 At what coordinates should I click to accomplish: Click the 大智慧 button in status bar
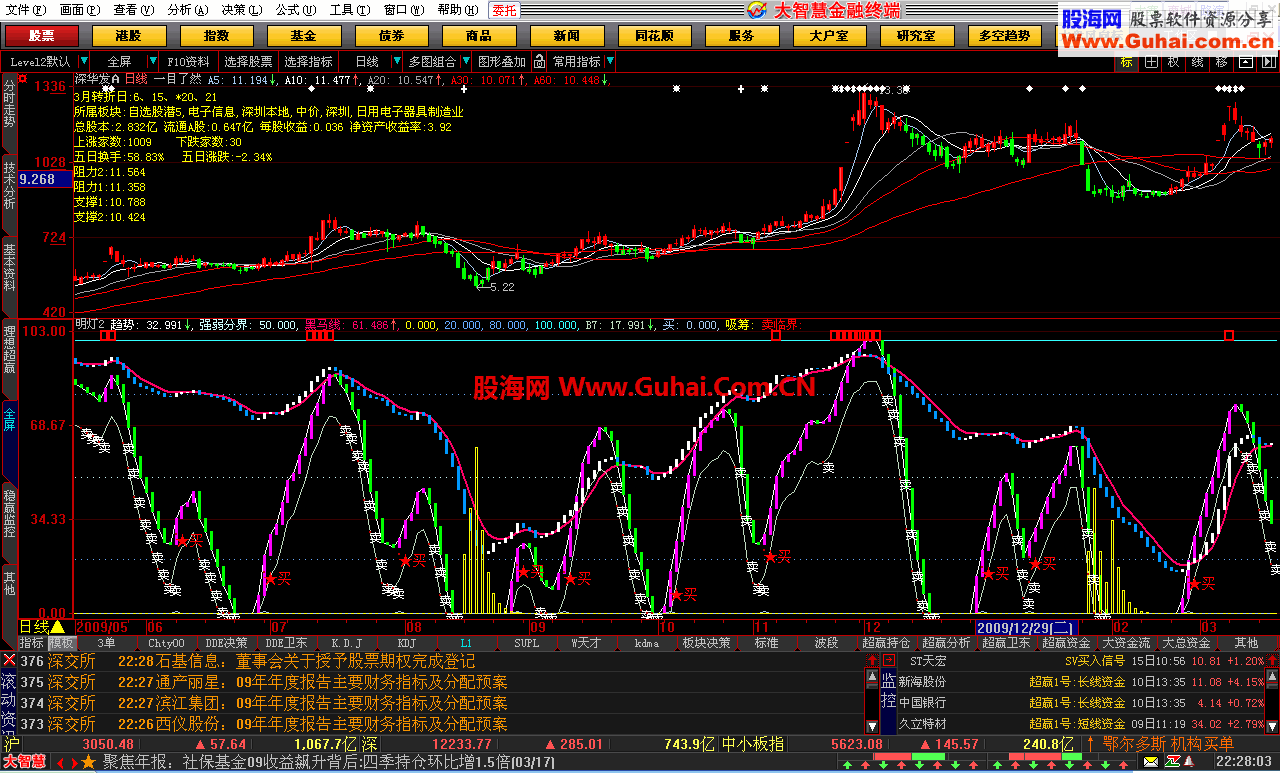click(x=24, y=763)
